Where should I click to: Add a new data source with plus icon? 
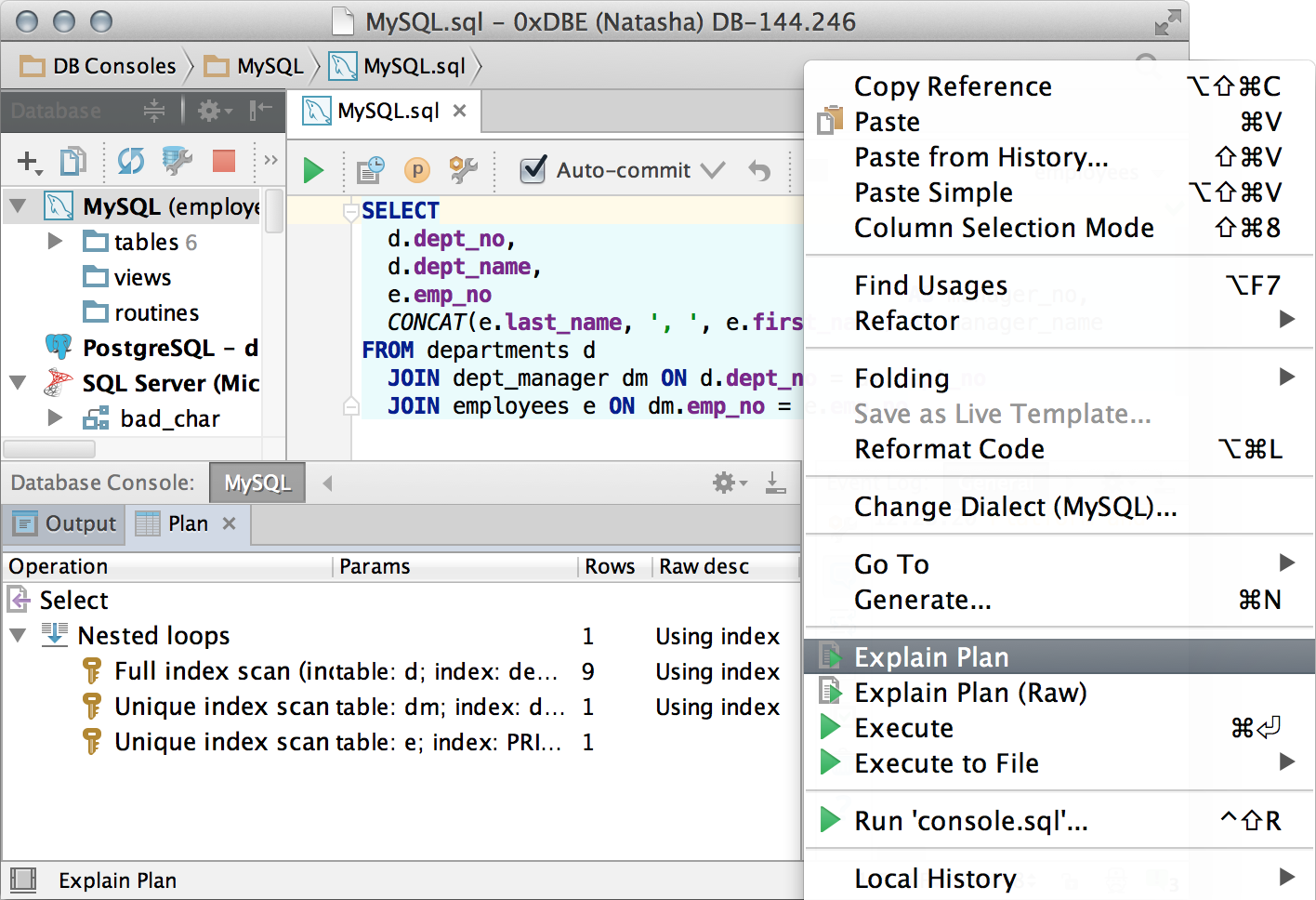click(x=30, y=162)
